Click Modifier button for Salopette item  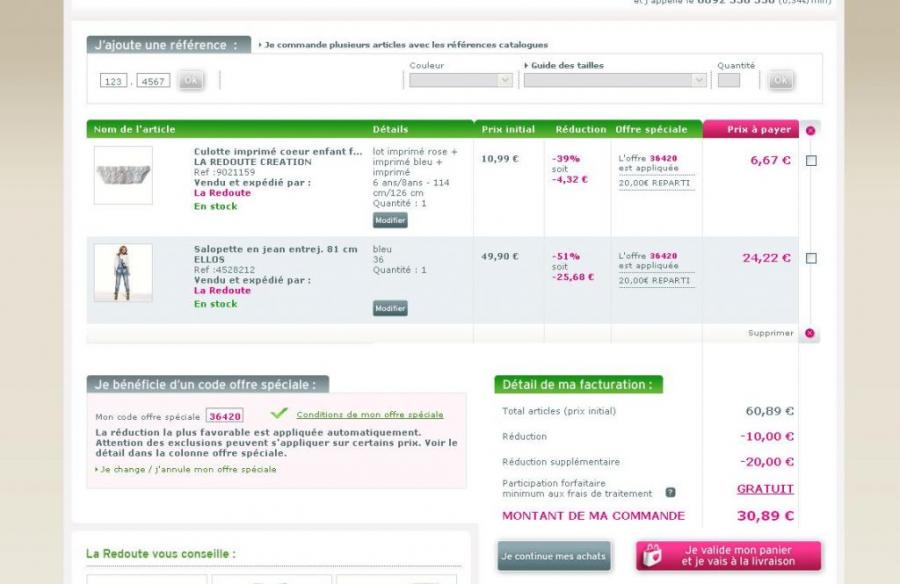(390, 309)
